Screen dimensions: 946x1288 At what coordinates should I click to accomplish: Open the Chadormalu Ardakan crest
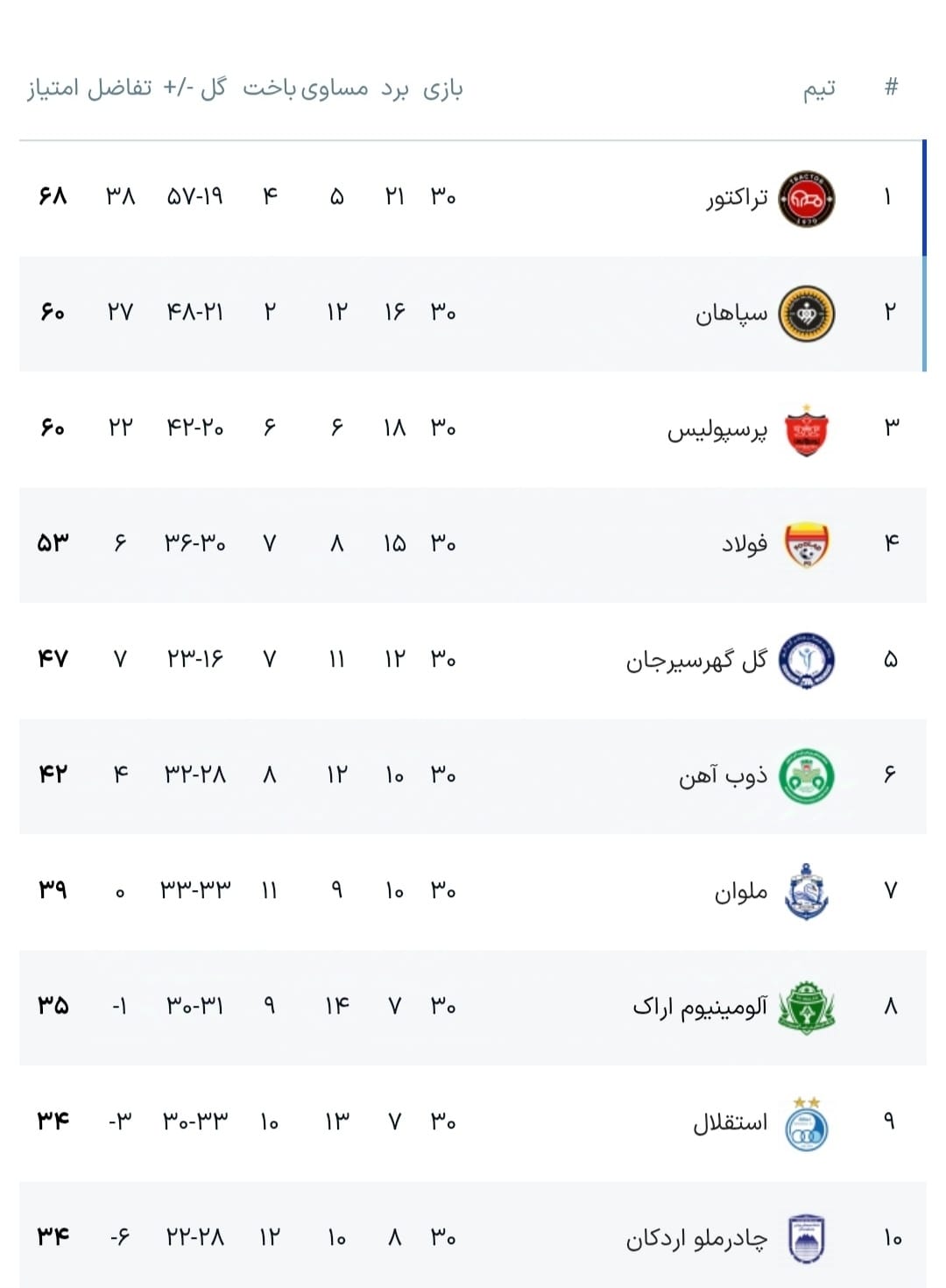[806, 1239]
